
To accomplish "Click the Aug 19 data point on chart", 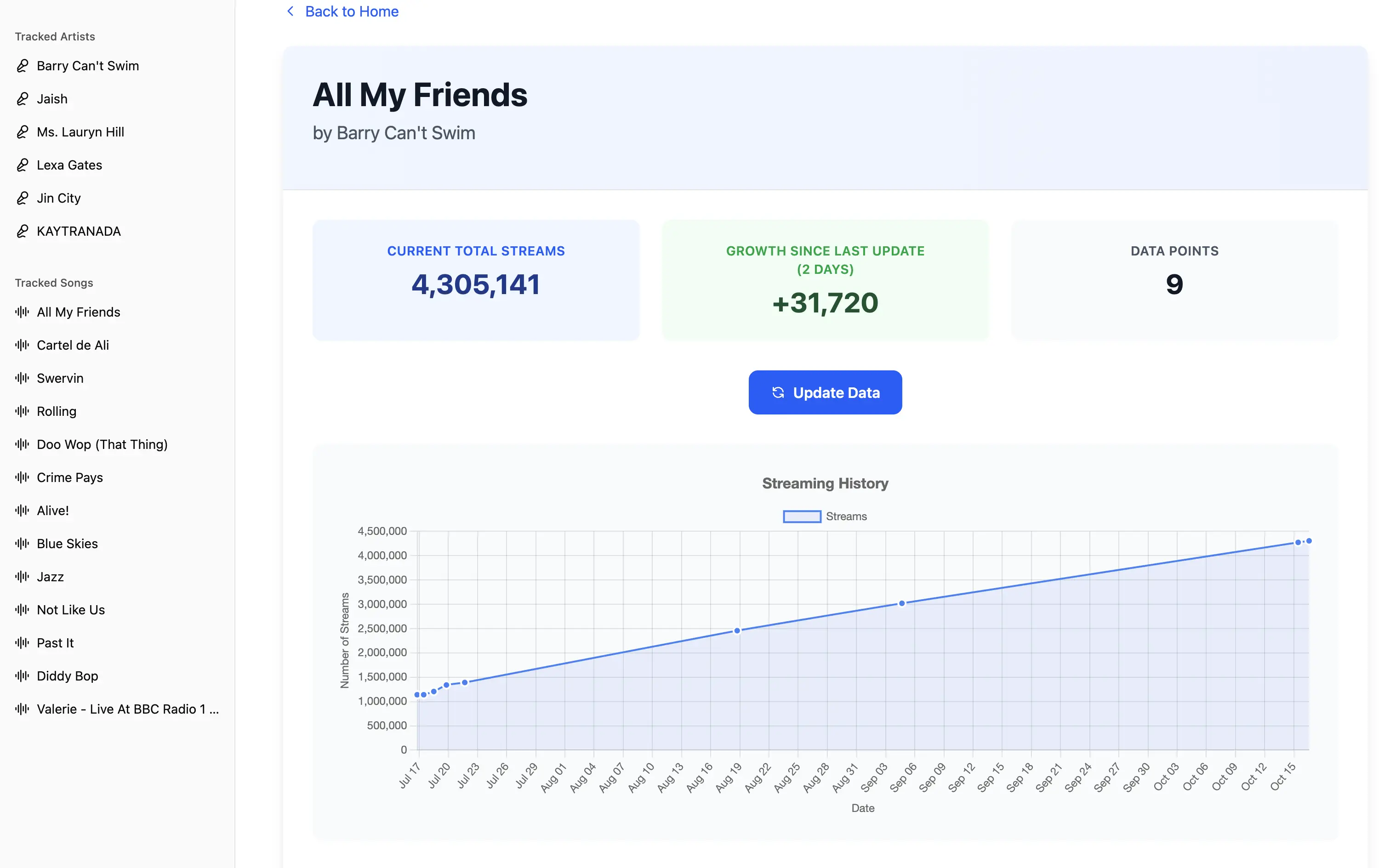I will pos(737,630).
